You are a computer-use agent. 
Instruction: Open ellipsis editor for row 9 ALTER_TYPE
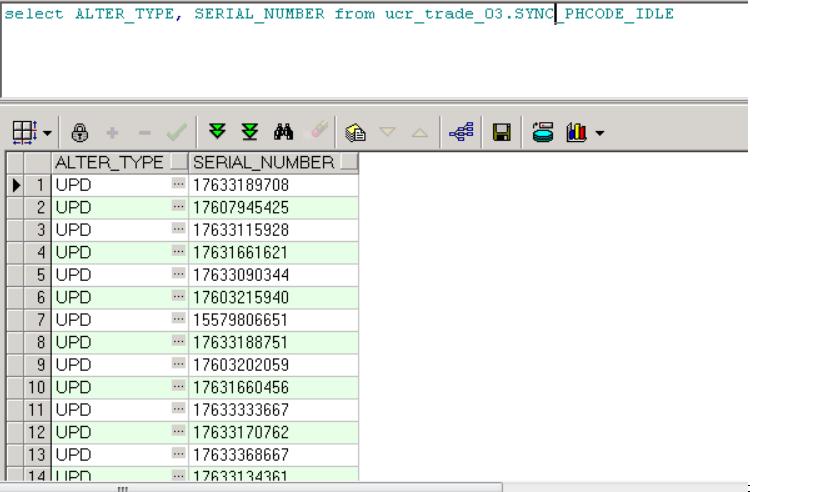179,364
